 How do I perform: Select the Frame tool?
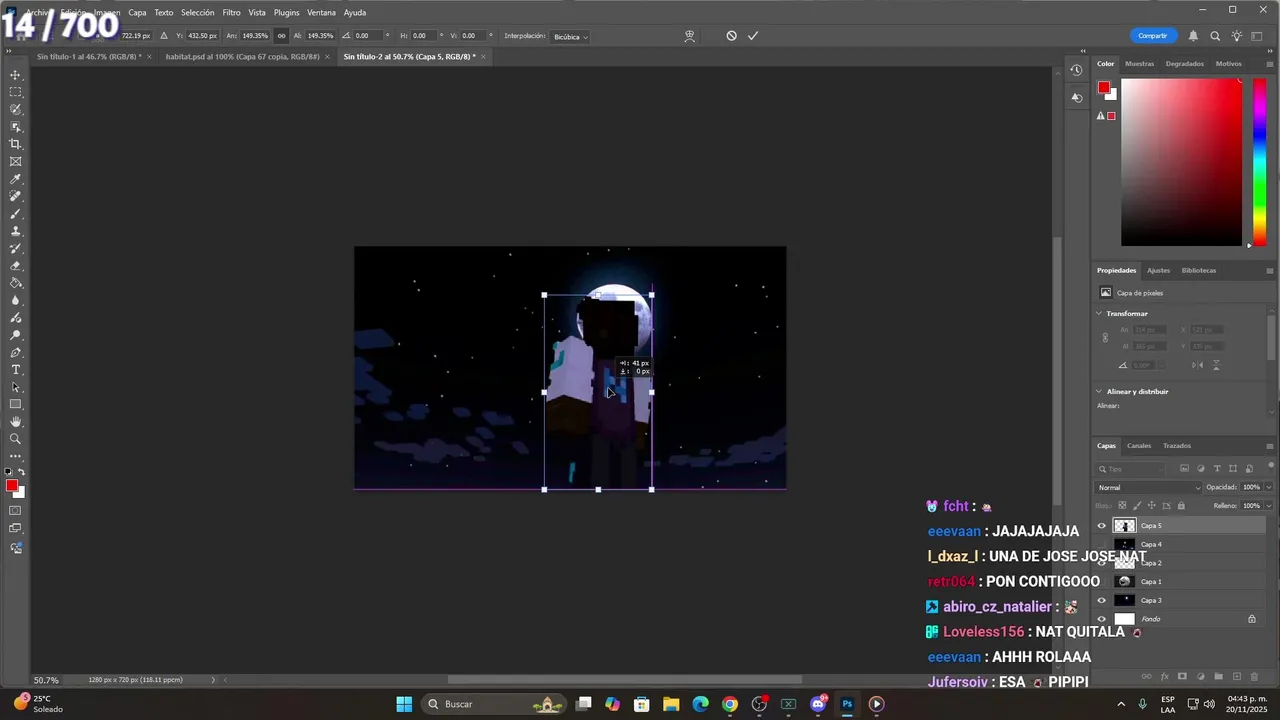(15, 161)
